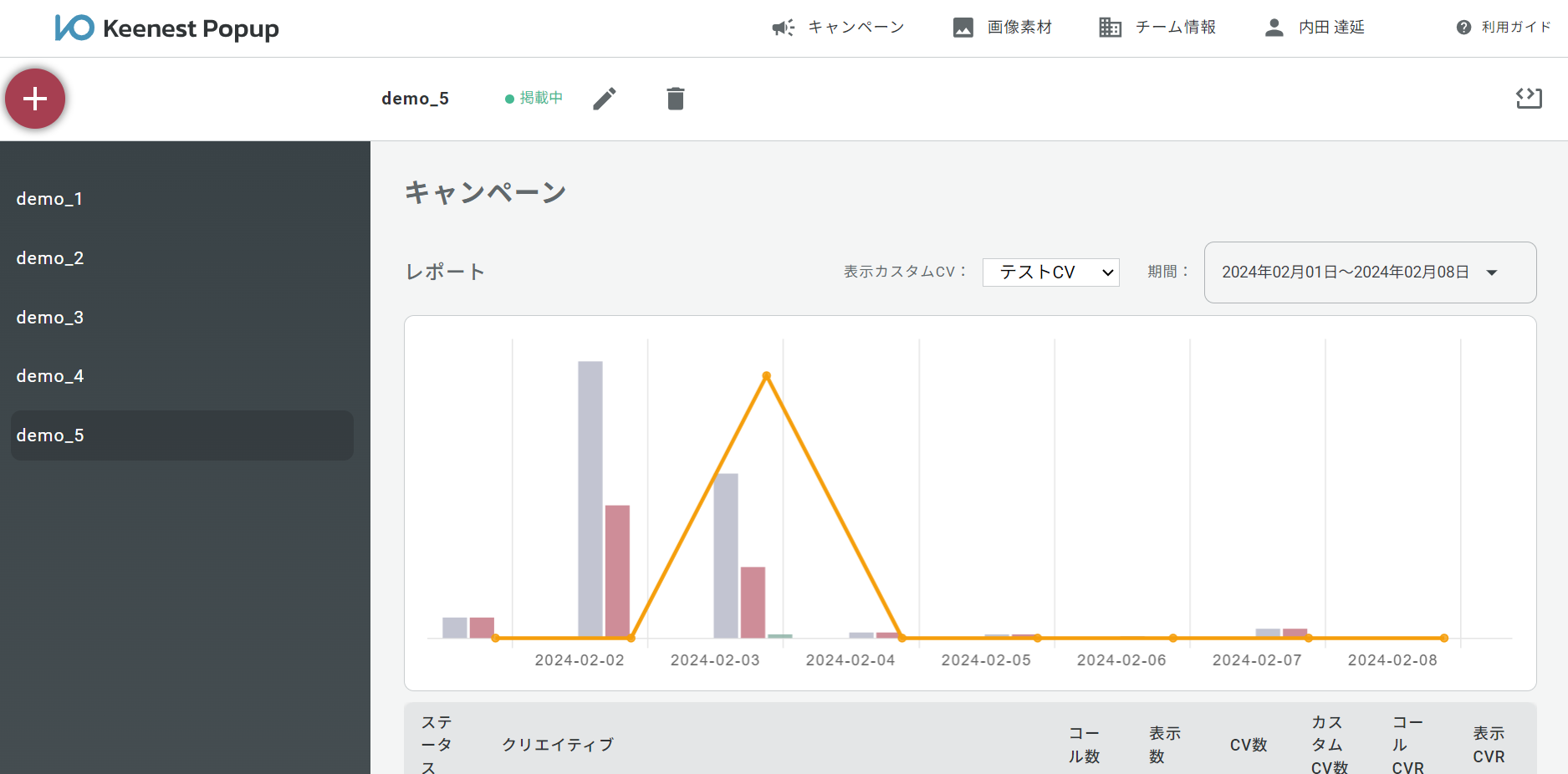
Task: Open the 内田 達延 user profile icon
Action: point(1274,27)
